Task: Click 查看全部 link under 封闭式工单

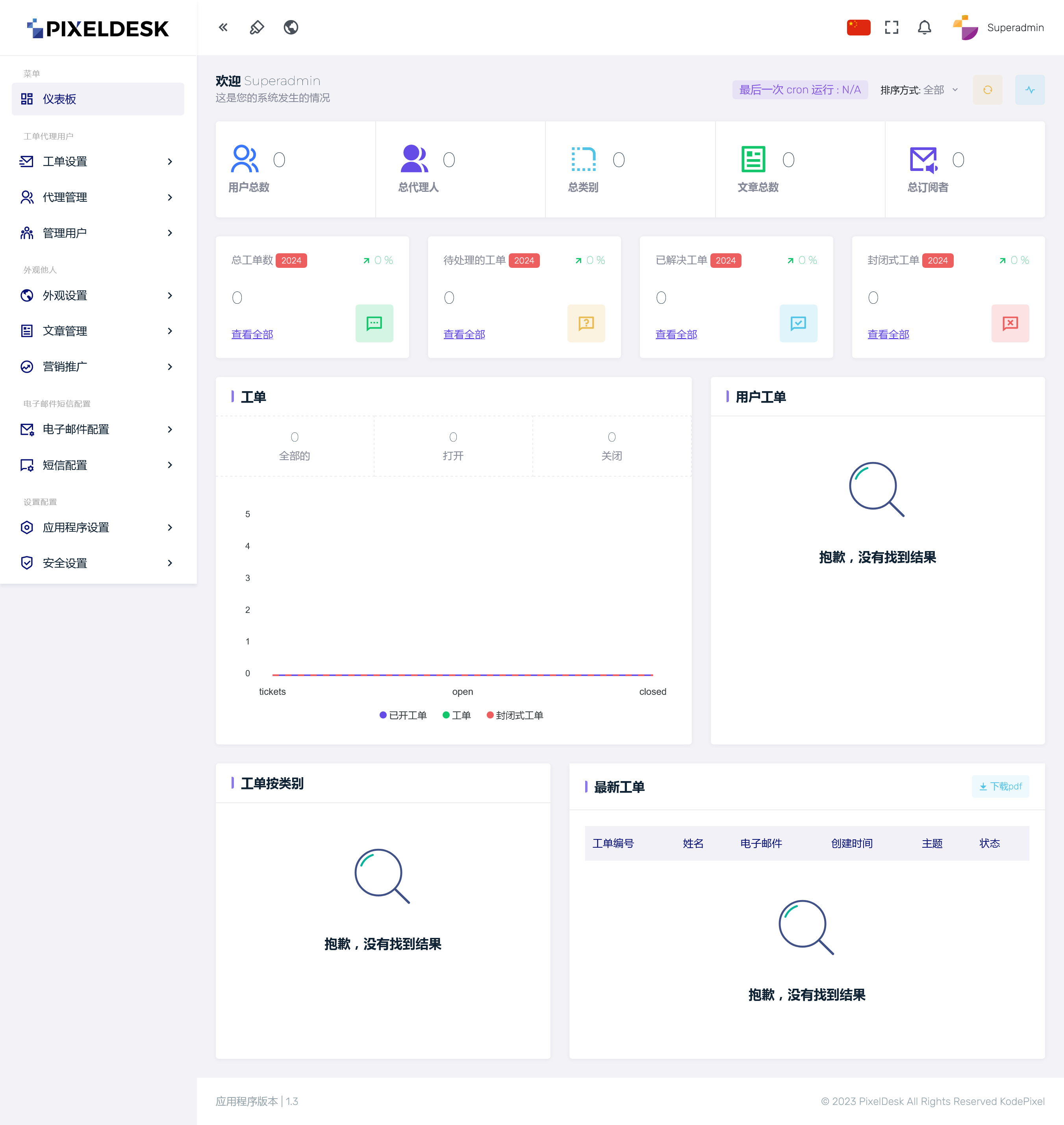Action: [889, 335]
